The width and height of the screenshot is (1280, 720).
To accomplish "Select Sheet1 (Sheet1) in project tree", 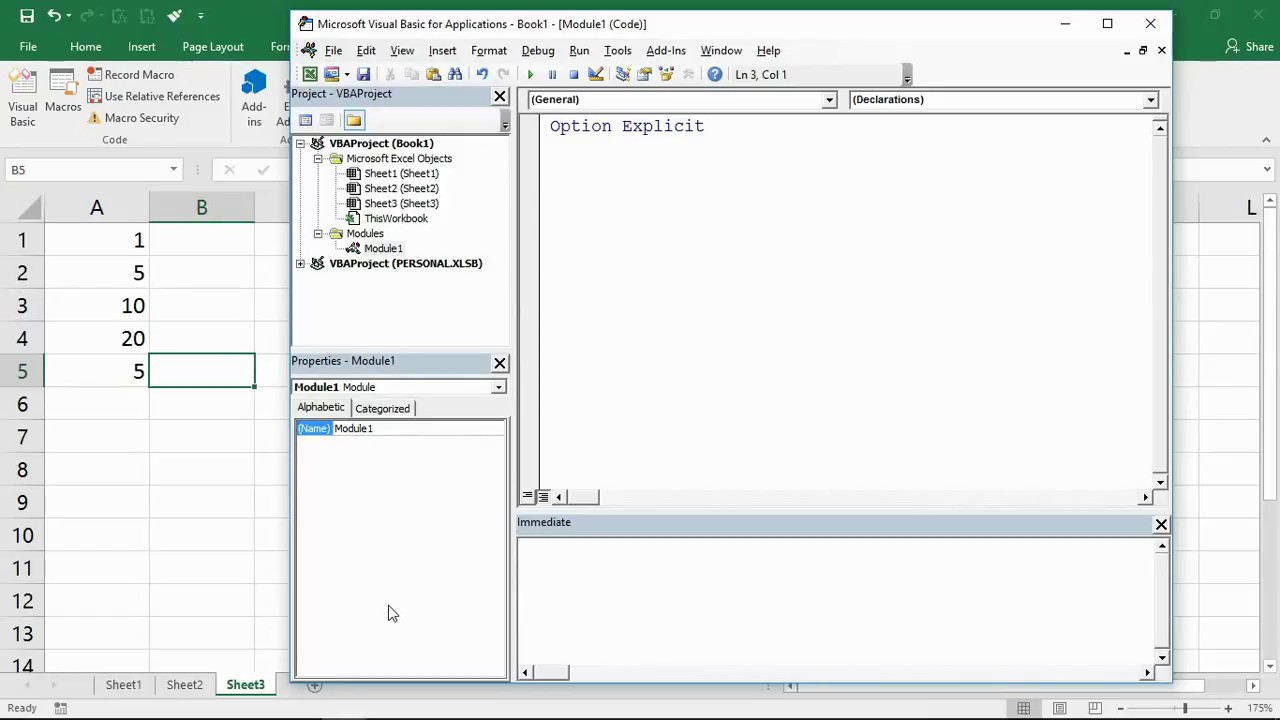I will coord(401,174).
